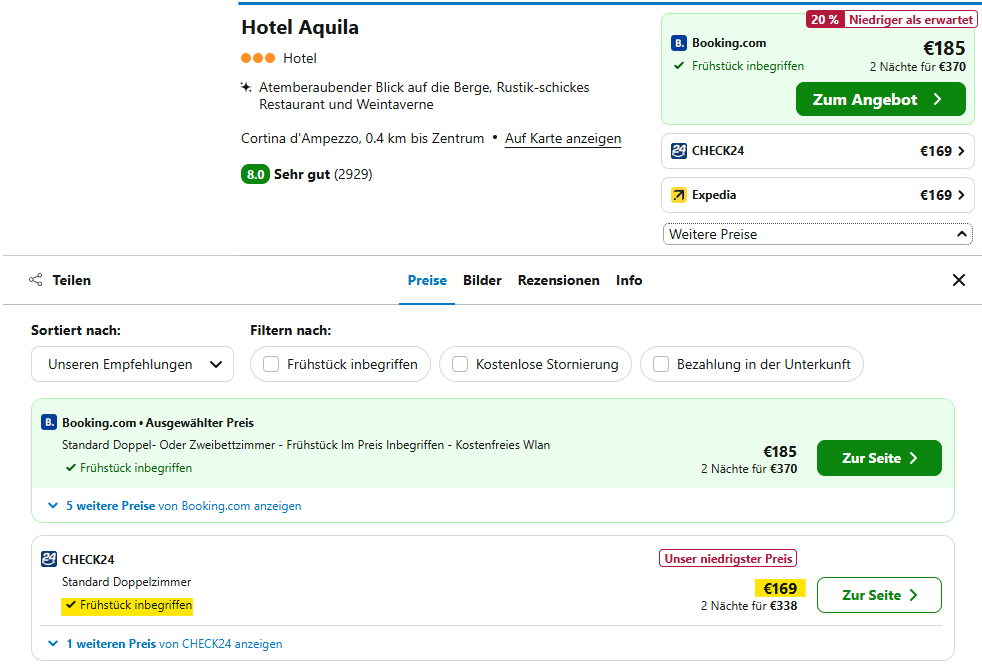Click the CHECK24 logo in the Standard Doppelzimmer card
Image resolution: width=982 pixels, height=672 pixels.
tap(49, 559)
